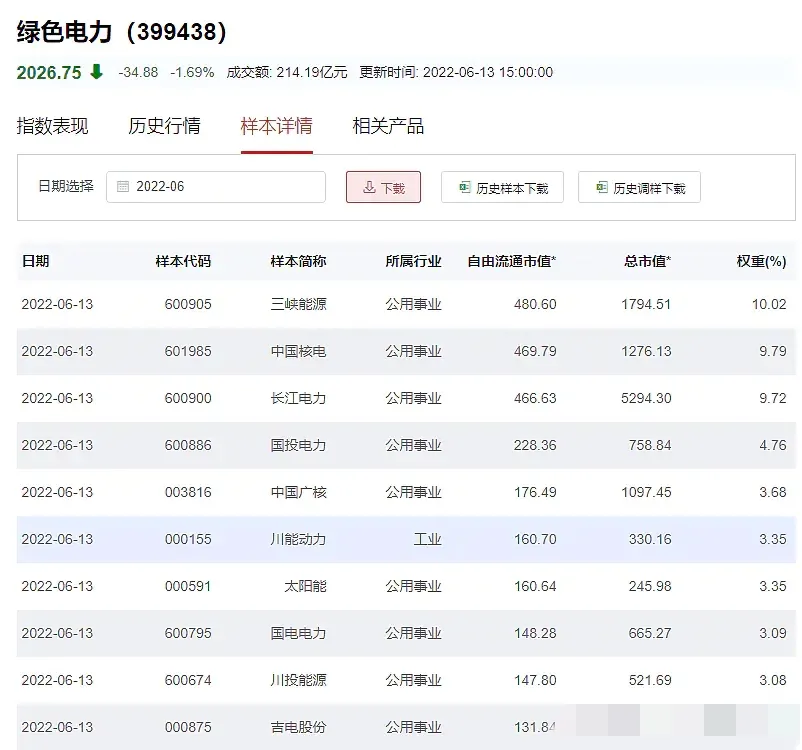This screenshot has height=750, width=802.
Task: Click the 9.72 weight value
Action: (x=772, y=399)
